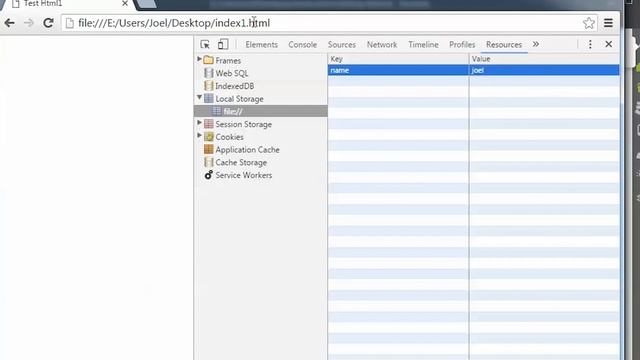
Task: Switch to the Elements tab
Action: [261, 44]
